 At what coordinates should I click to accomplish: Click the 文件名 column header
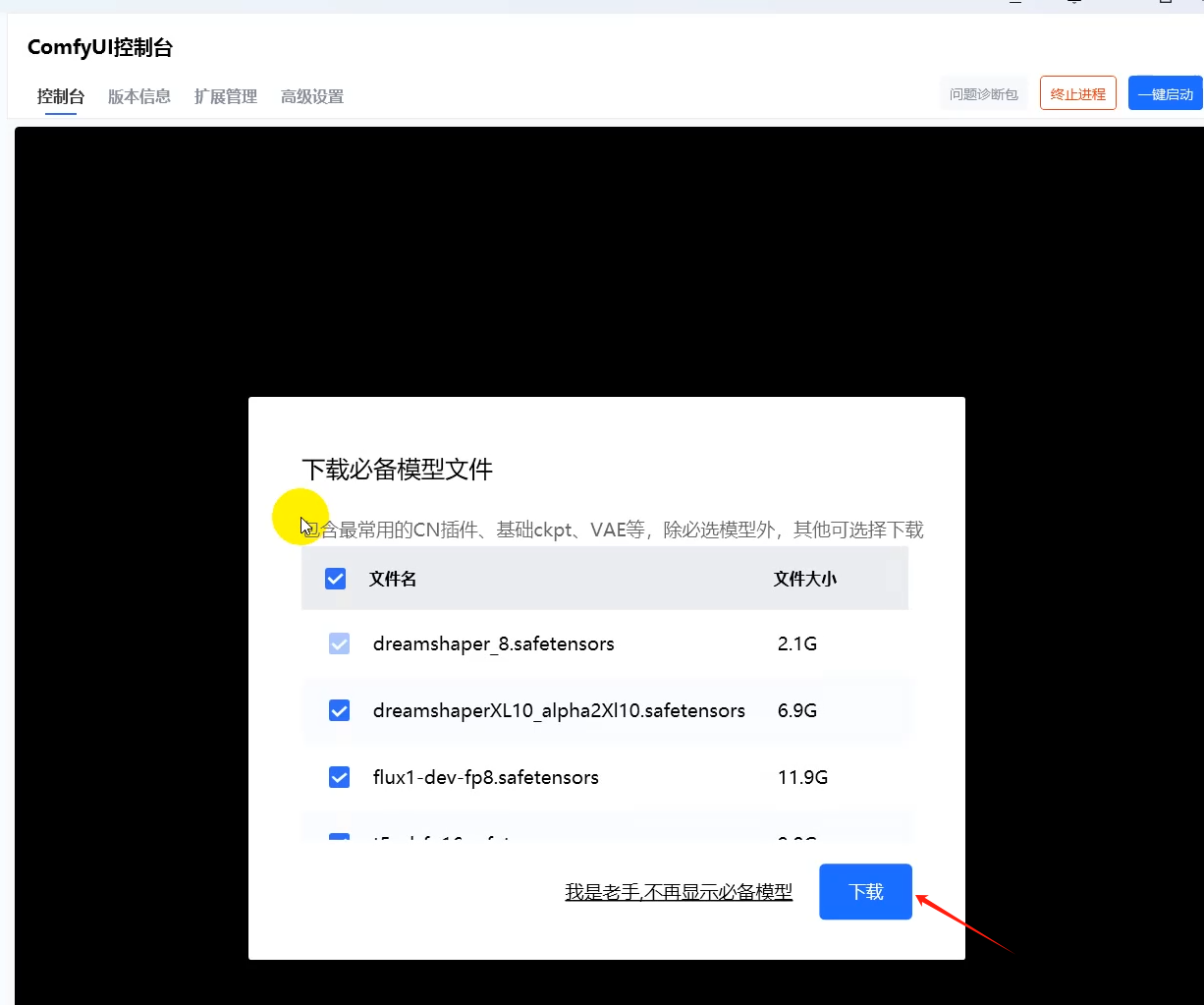(393, 579)
